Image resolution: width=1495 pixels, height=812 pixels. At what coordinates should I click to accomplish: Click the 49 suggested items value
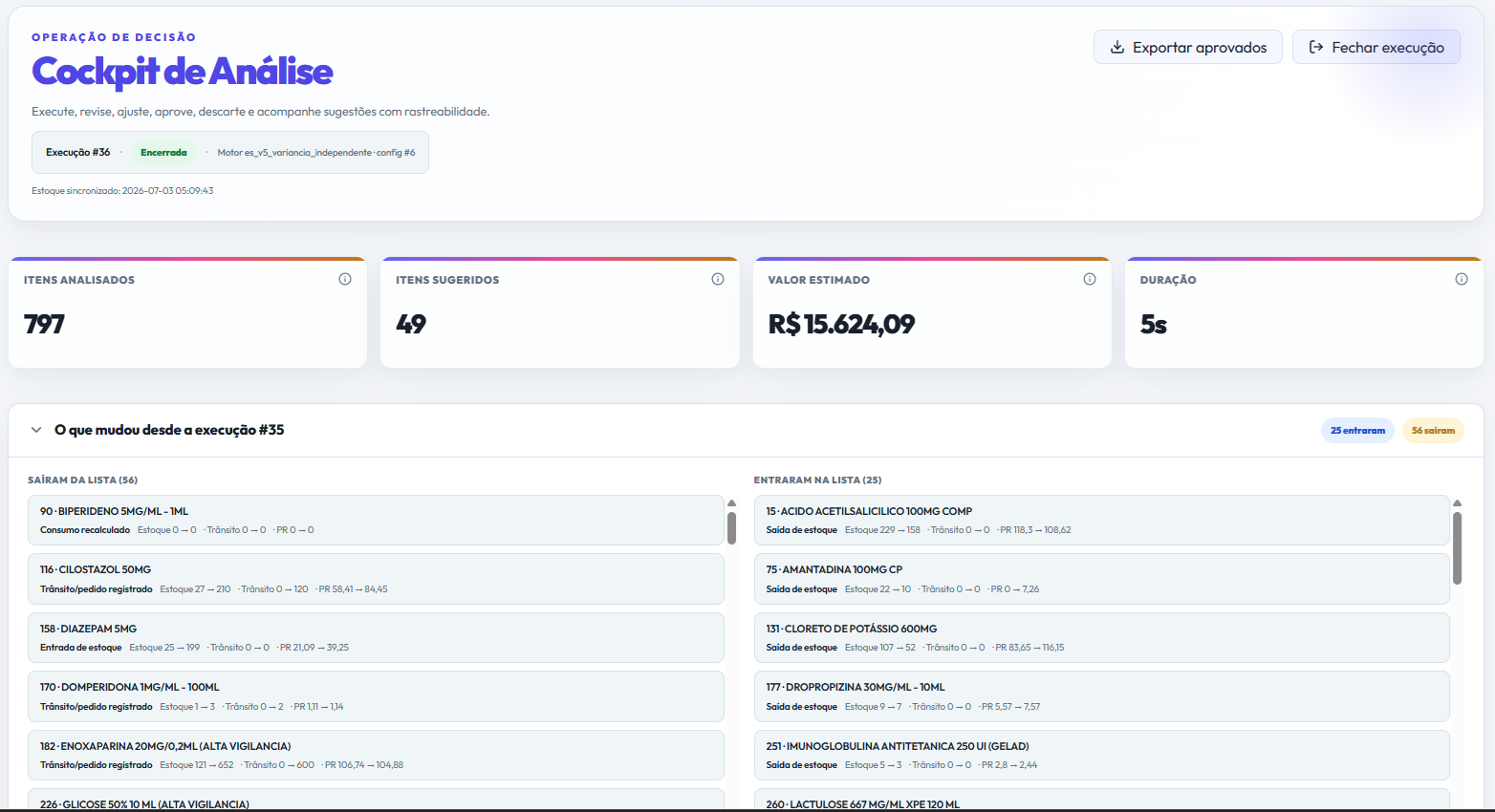click(x=411, y=325)
